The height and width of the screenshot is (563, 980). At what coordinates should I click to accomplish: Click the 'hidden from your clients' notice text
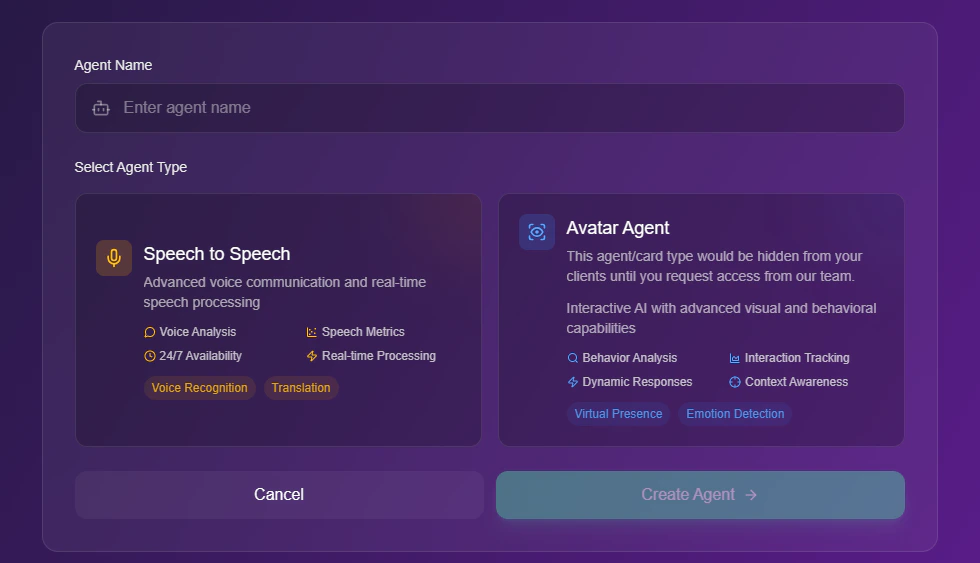pos(714,266)
